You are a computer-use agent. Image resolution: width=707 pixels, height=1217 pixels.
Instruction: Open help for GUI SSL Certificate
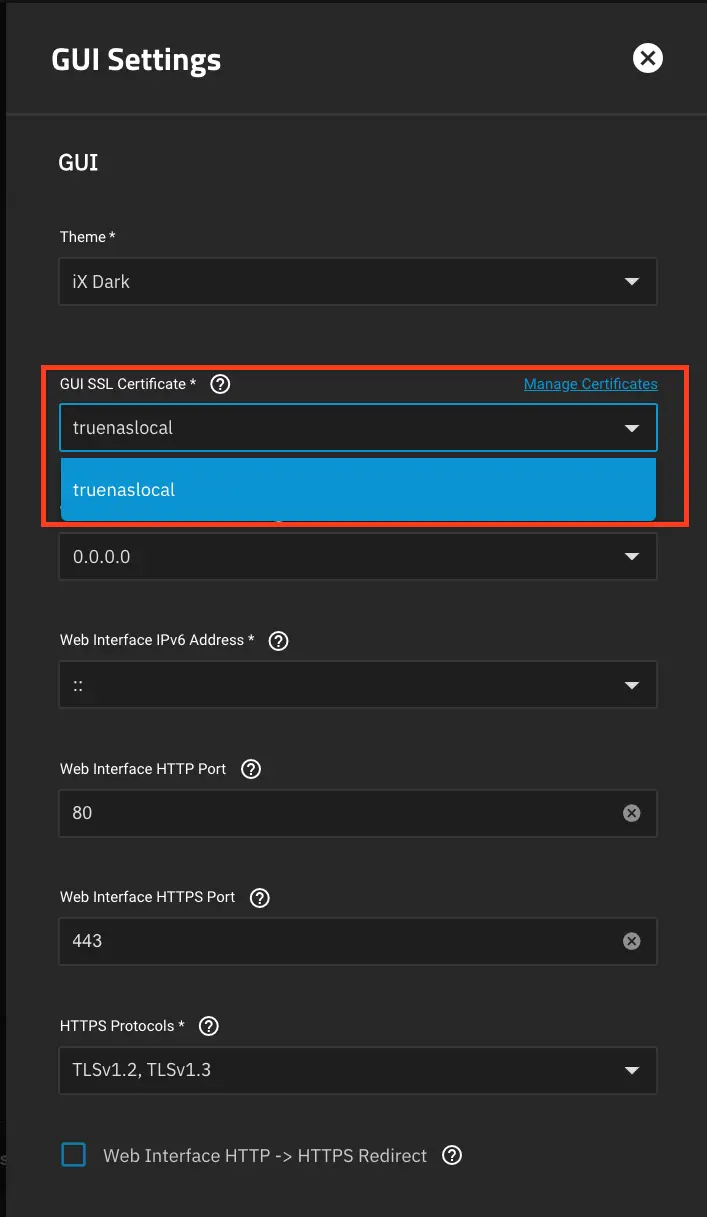pos(220,383)
